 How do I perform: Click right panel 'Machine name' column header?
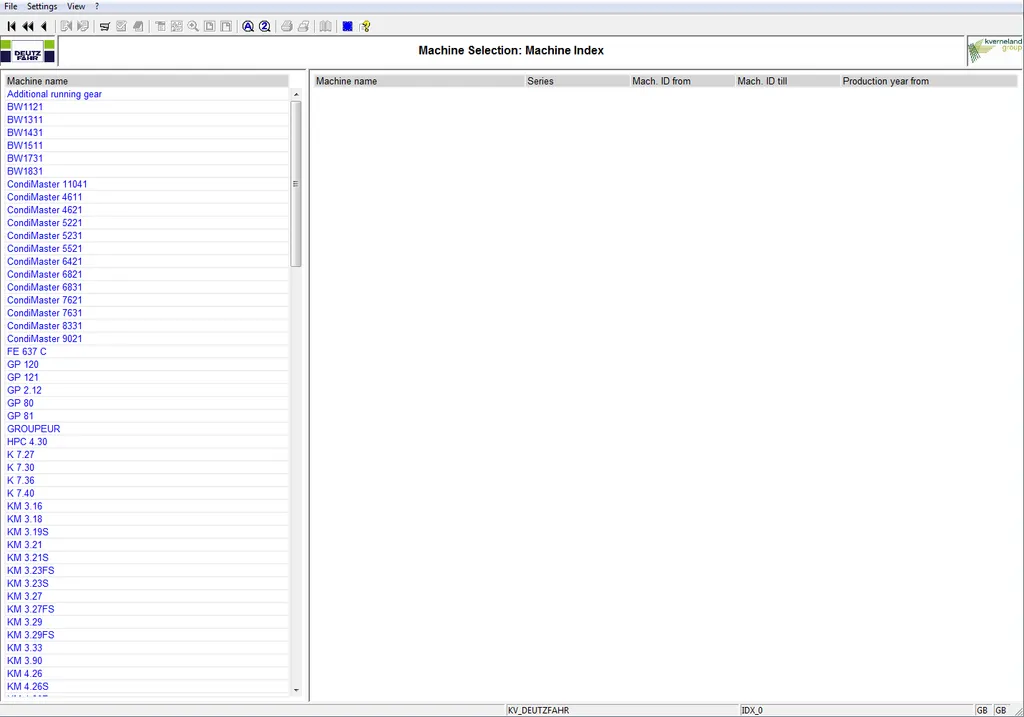tap(419, 81)
